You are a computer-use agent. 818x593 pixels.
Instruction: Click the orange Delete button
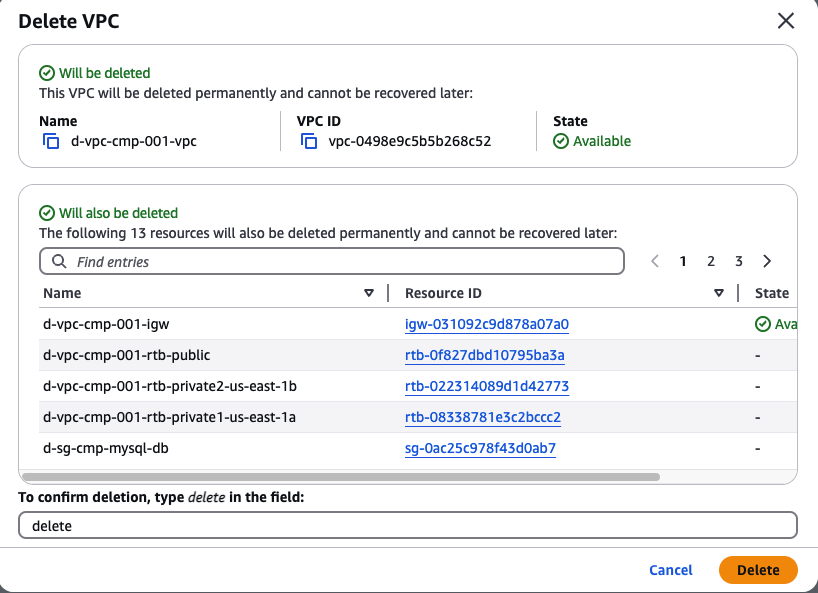(757, 570)
